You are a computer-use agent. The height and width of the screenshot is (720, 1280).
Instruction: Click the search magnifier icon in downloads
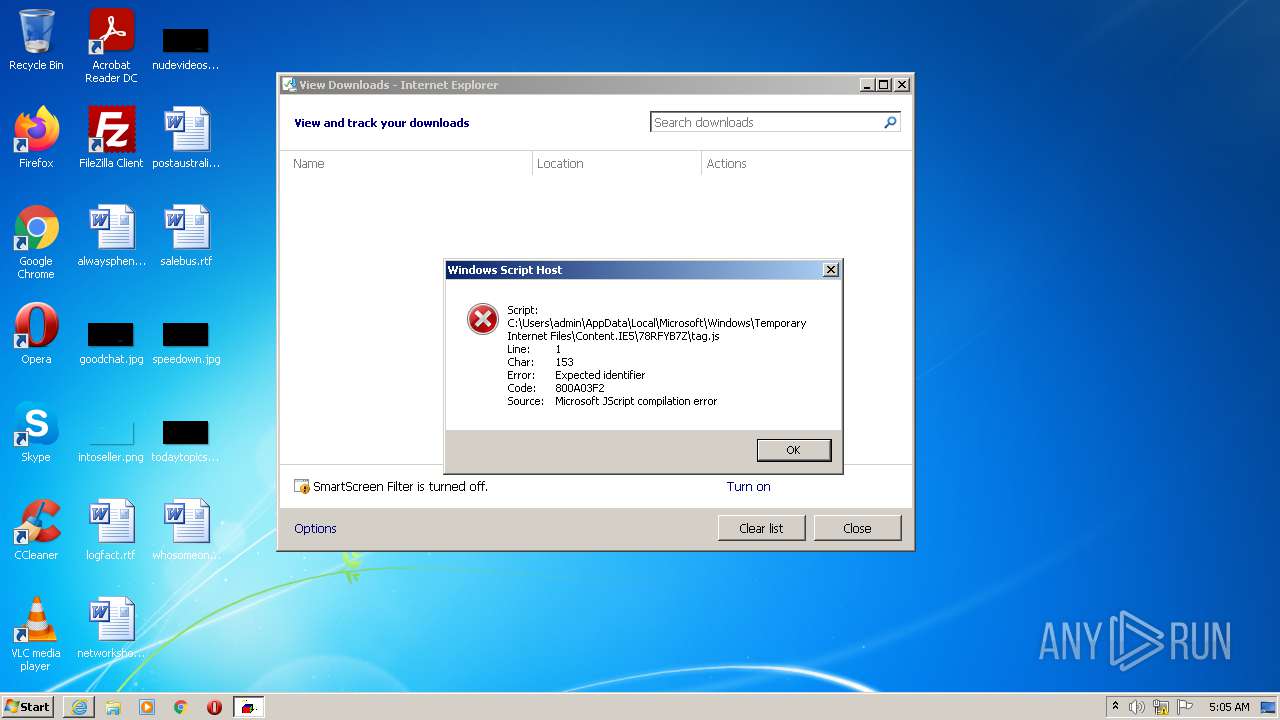890,122
